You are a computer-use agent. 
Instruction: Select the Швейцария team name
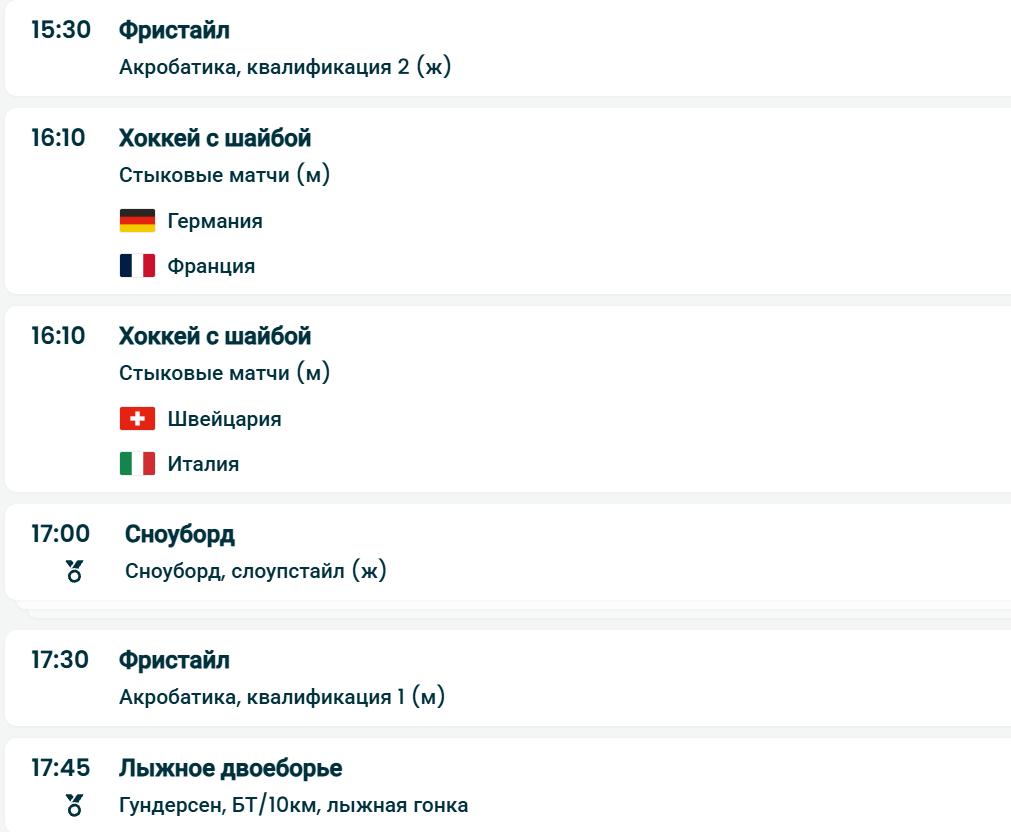point(224,419)
